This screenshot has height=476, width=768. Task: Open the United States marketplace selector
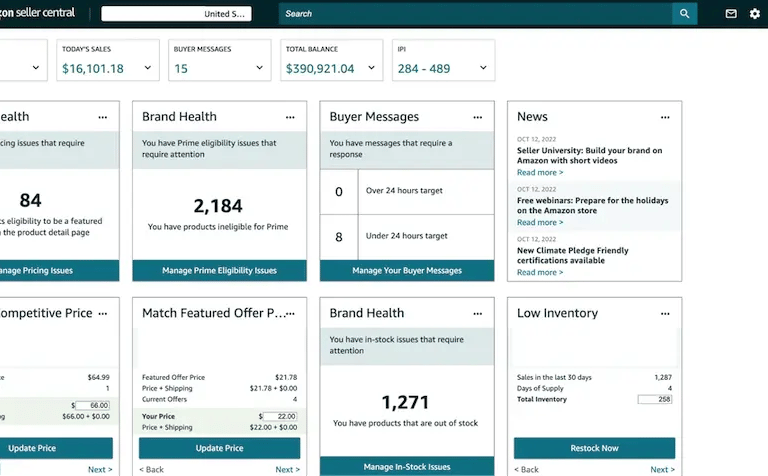(176, 14)
